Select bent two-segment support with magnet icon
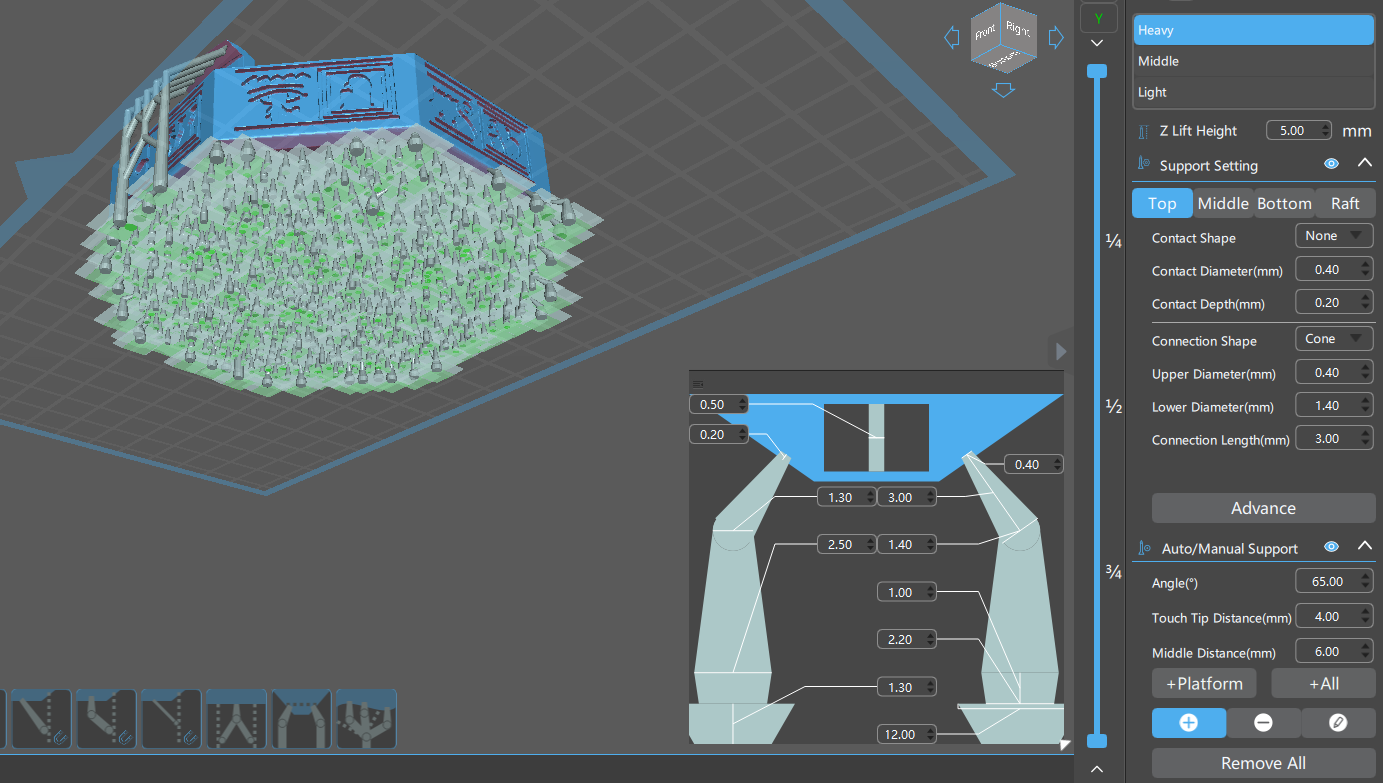Viewport: 1383px width, 783px height. click(106, 719)
